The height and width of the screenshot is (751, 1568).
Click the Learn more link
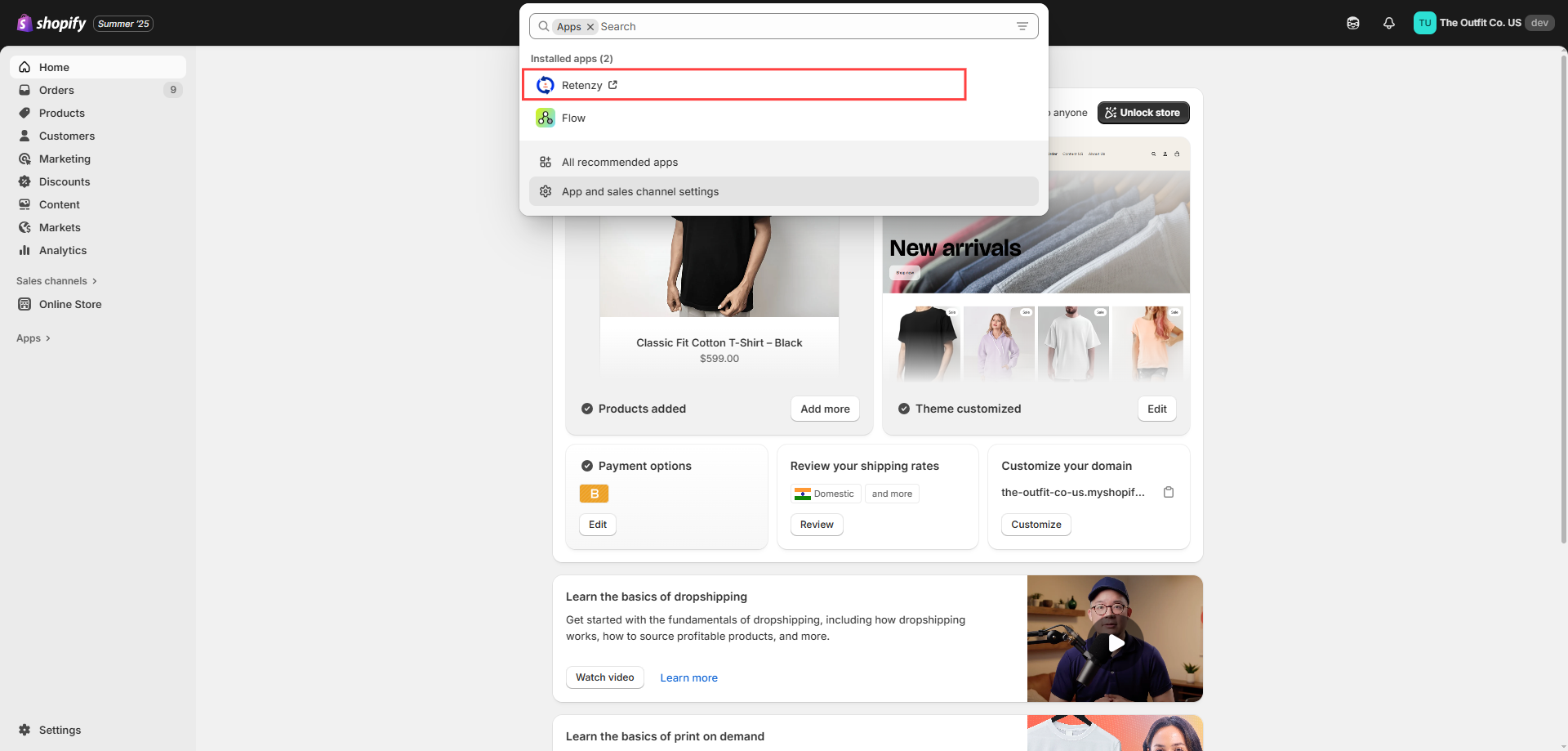click(688, 677)
